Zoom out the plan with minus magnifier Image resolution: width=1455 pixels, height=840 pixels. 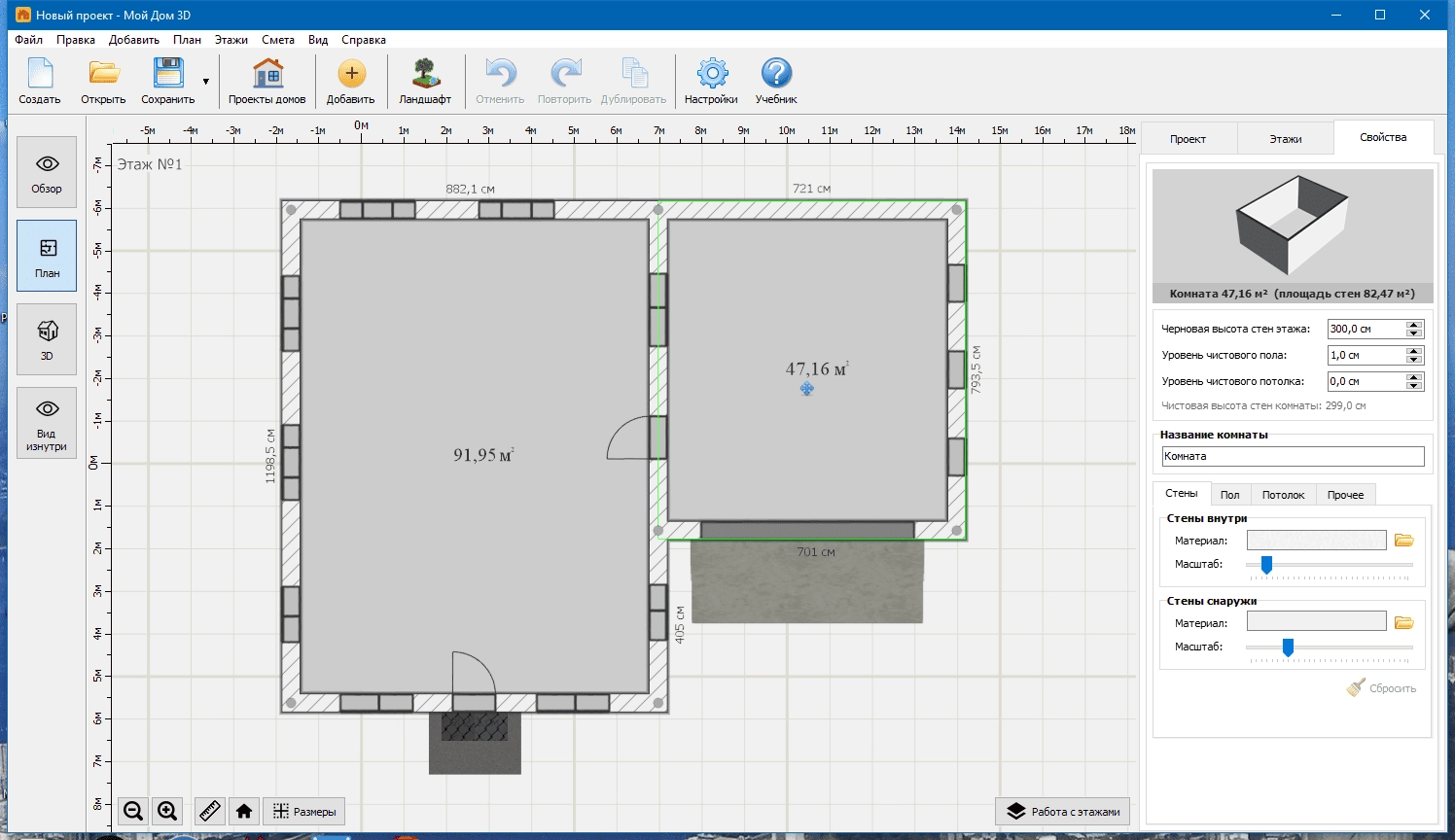click(x=133, y=811)
